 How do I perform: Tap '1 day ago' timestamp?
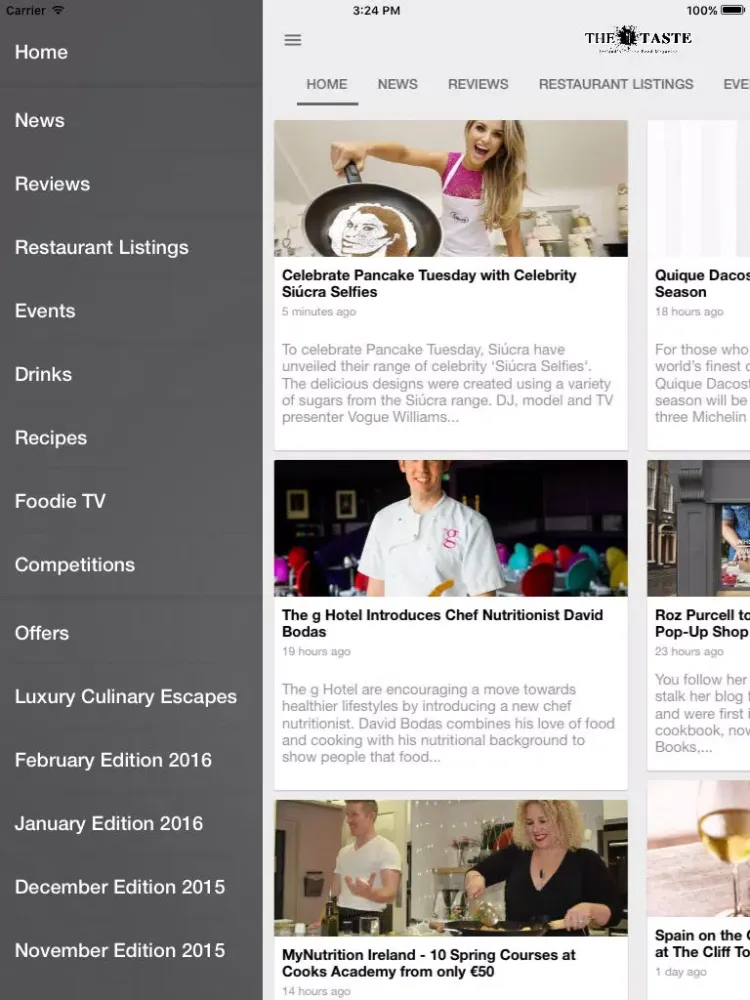[680, 972]
